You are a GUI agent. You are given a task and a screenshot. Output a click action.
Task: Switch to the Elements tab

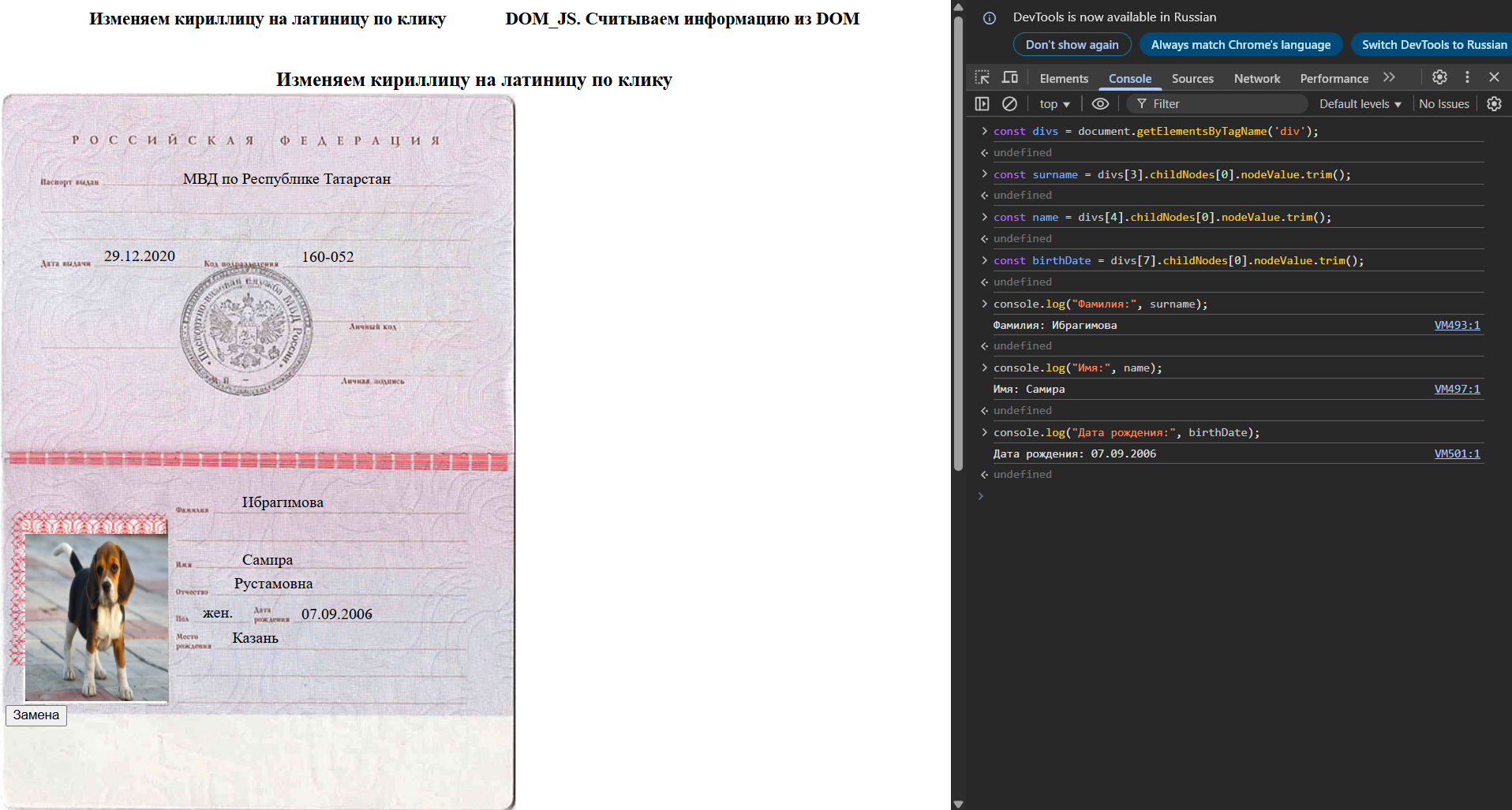(x=1063, y=79)
